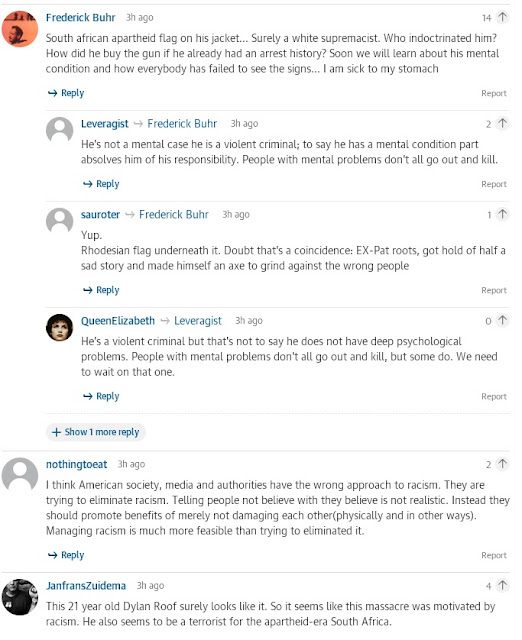Expand 'Show 1 more reply'
Viewport: 522px width, 640px height.
point(96,432)
